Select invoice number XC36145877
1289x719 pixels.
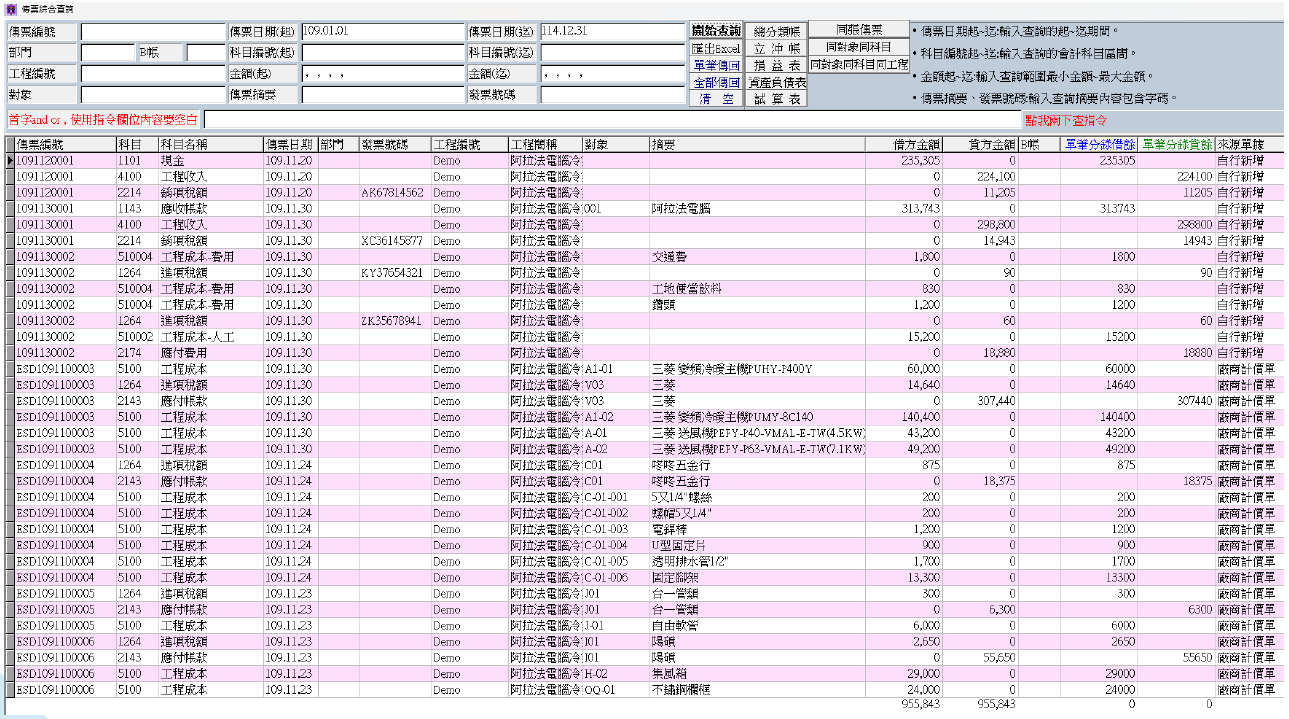point(394,240)
